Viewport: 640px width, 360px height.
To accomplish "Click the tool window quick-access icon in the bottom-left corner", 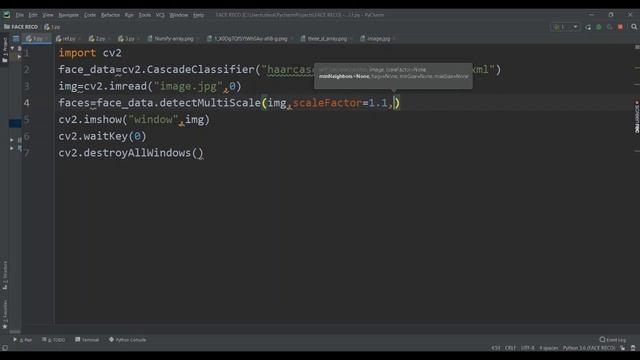I will (5, 348).
